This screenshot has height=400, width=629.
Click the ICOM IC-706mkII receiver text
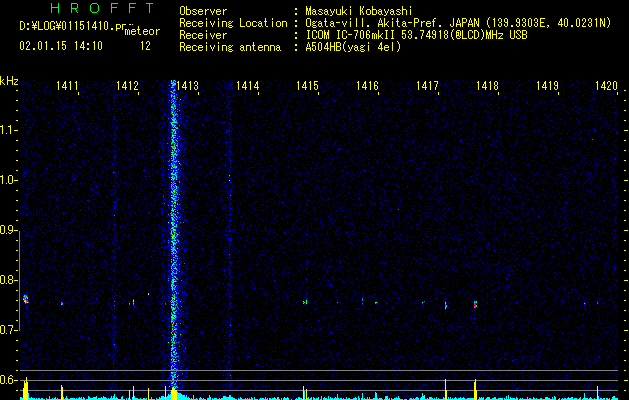tap(416, 35)
